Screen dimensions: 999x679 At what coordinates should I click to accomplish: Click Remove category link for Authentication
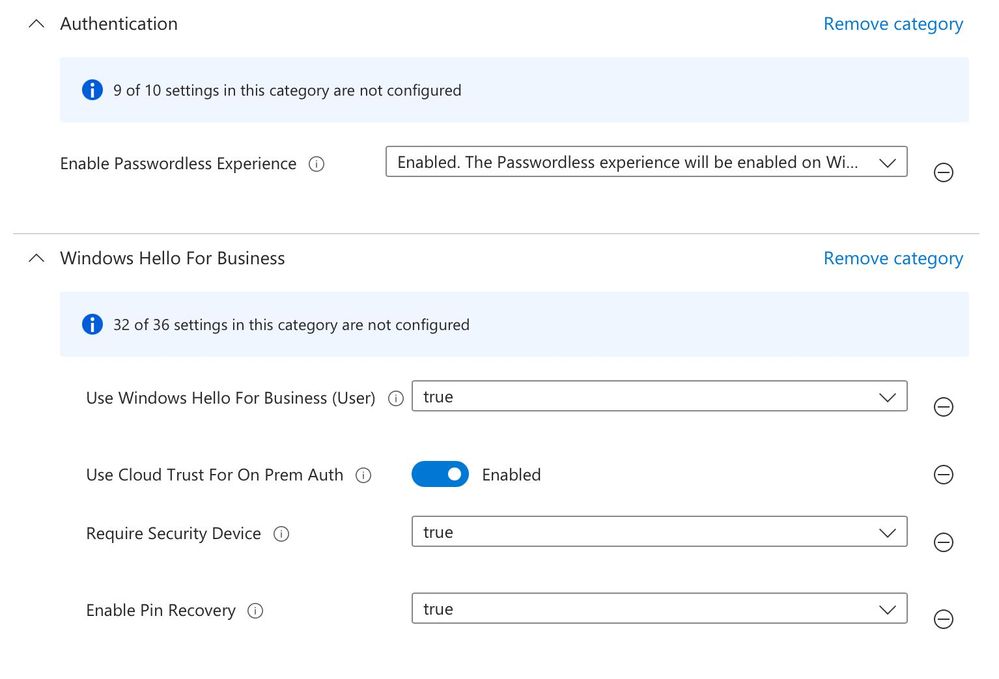click(893, 24)
